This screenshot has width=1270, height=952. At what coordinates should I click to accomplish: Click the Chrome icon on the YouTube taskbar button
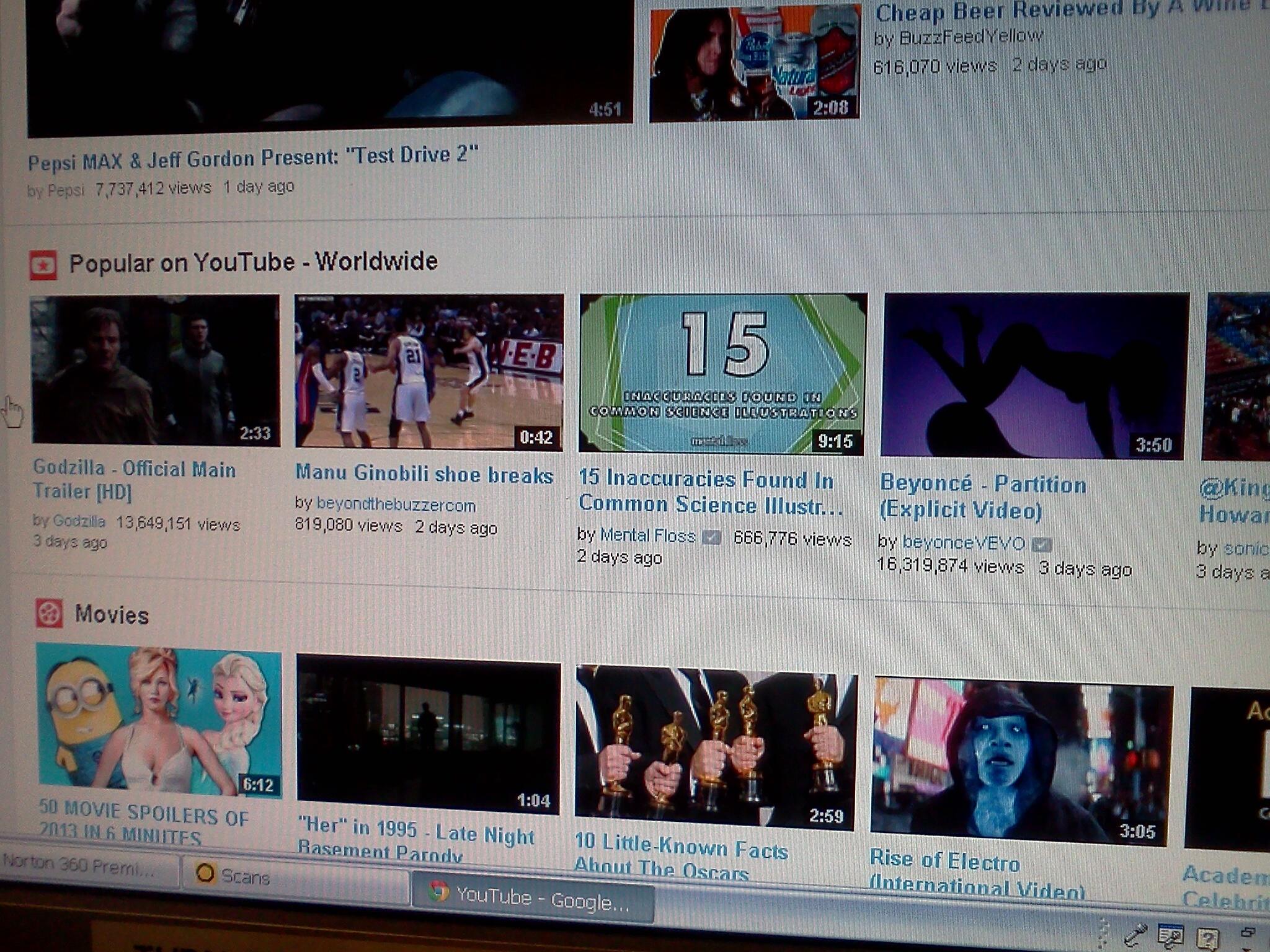pos(438,891)
